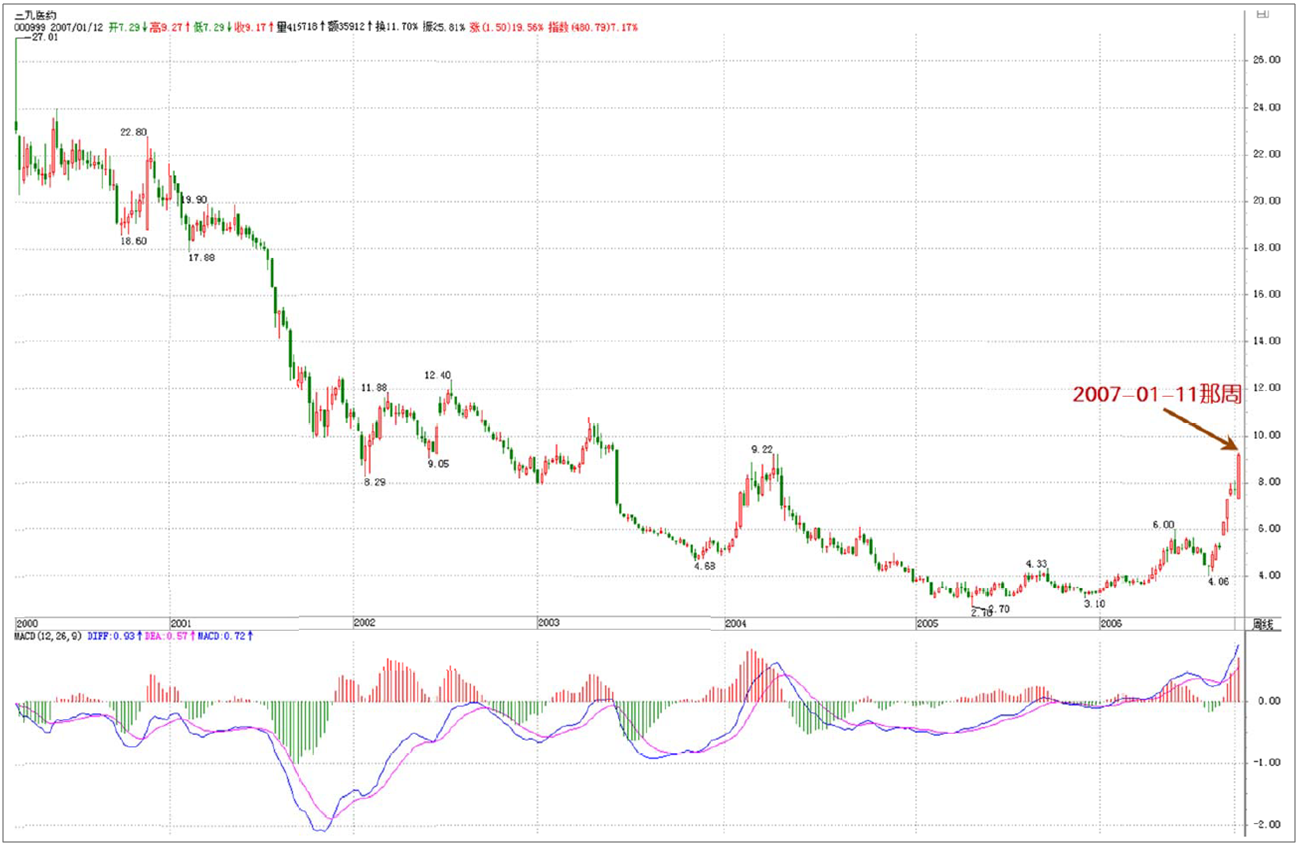Click the DIFF:0.93 indicator value
The image size is (1298, 846).
pyautogui.click(x=112, y=634)
